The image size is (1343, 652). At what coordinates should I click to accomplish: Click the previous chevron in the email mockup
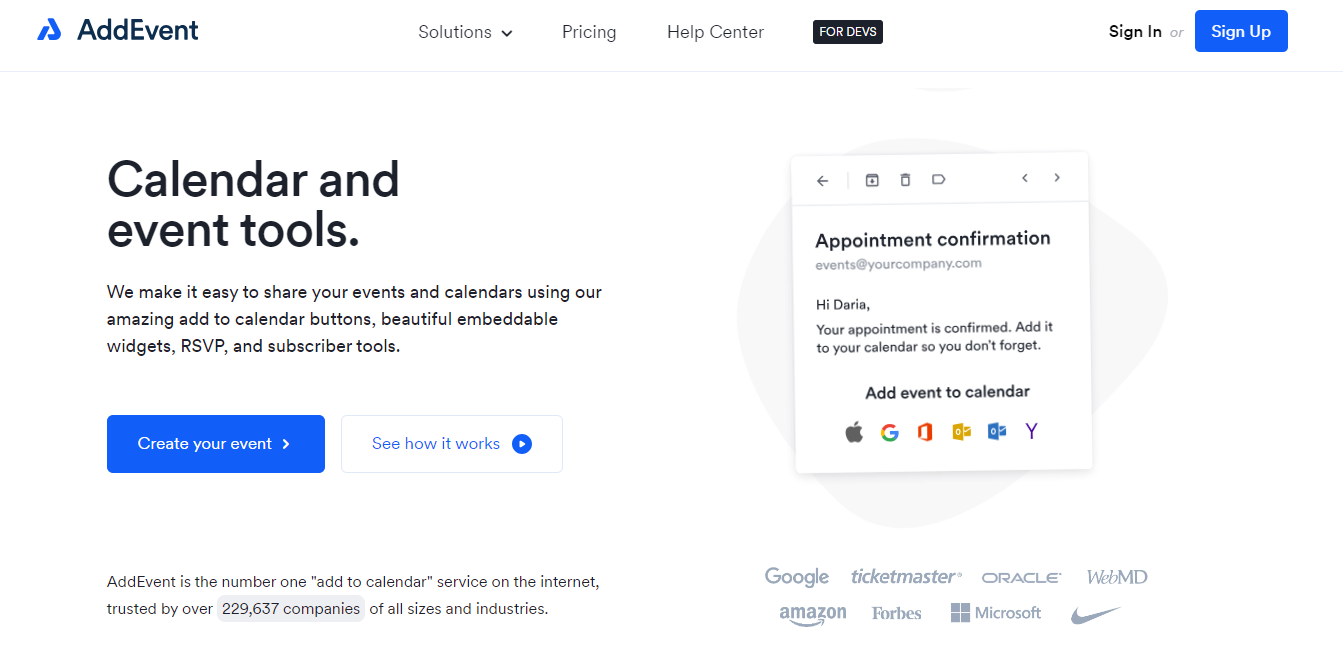coord(1025,178)
